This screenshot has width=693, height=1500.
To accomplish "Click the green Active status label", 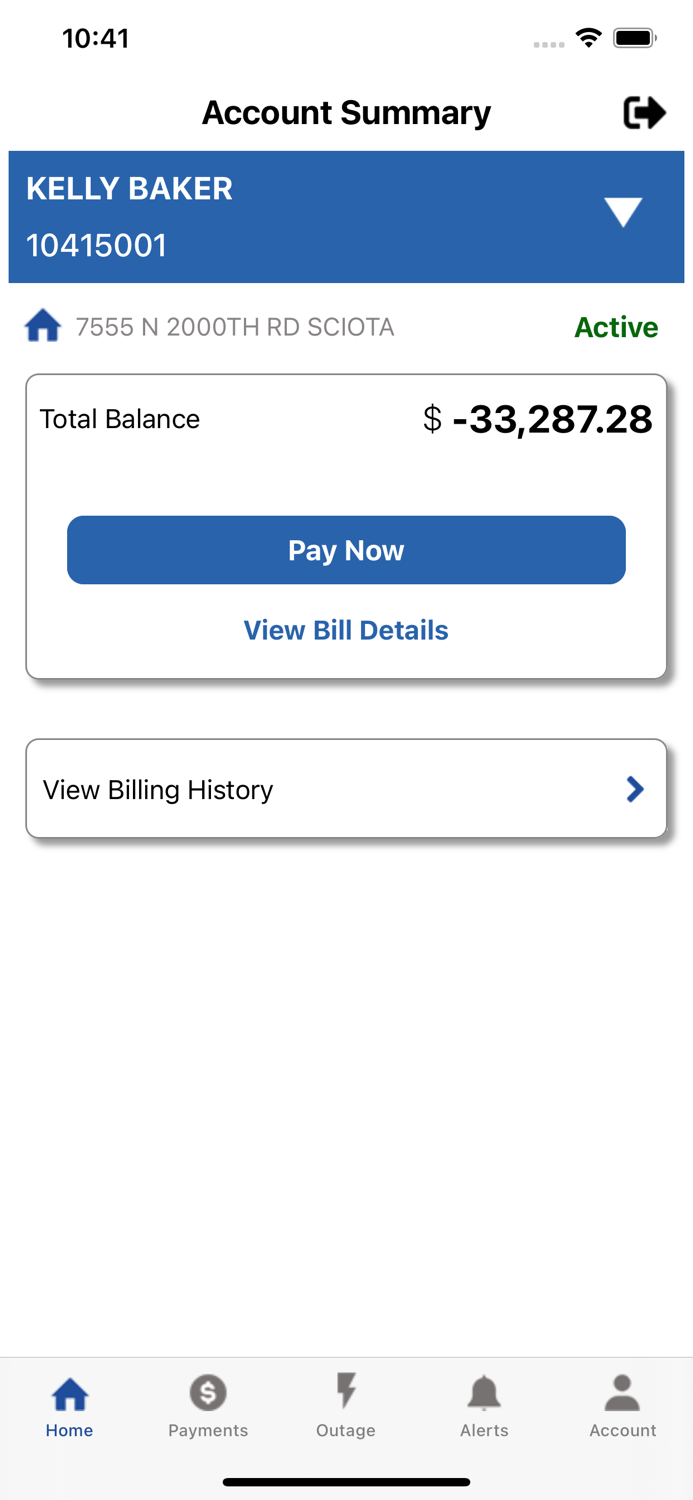I will click(x=616, y=327).
